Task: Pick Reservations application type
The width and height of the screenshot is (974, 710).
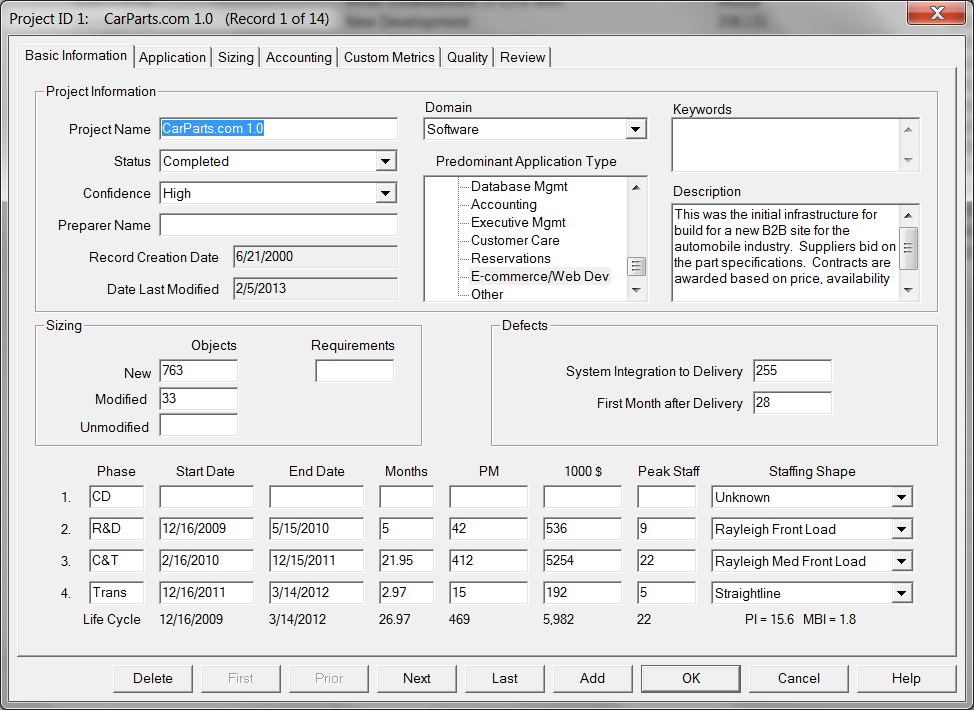Action: pos(511,258)
